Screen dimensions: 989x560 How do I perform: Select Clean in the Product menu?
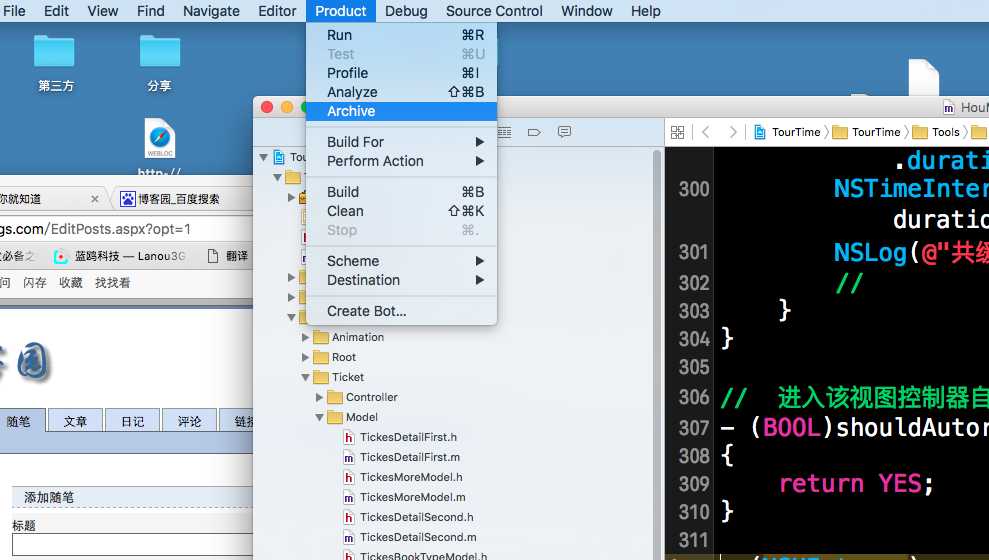point(401,211)
